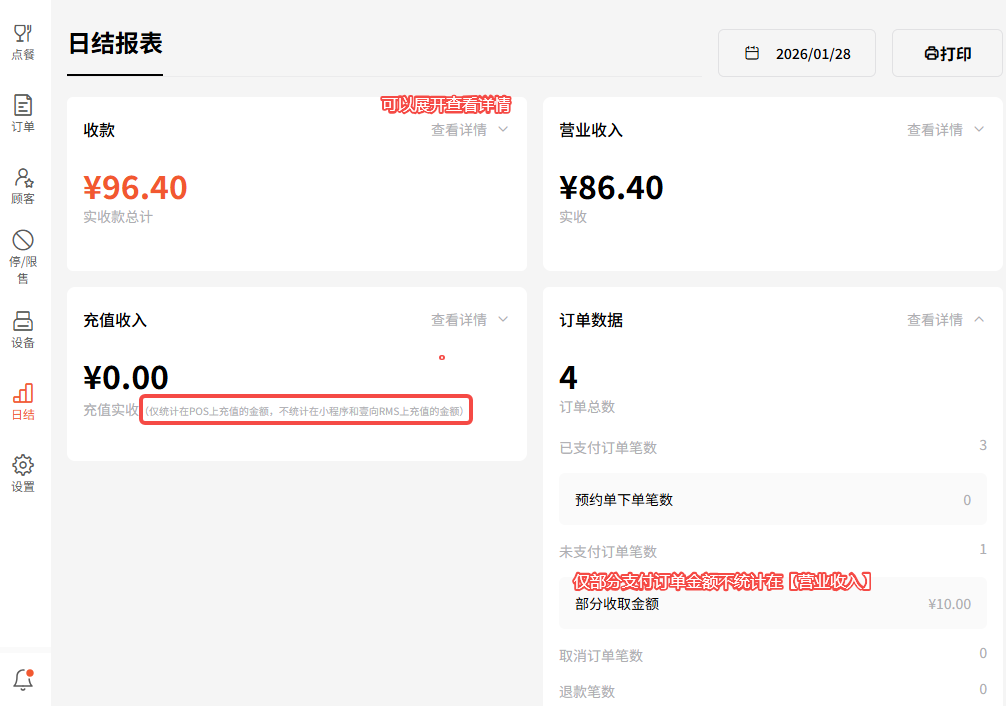Expand 充值收入 details chevron
The width and height of the screenshot is (1006, 706).
503,320
